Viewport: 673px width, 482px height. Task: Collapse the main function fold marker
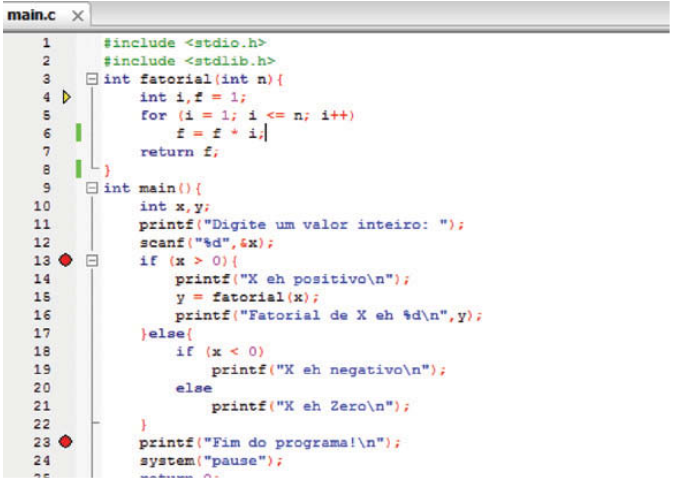[x=93, y=188]
